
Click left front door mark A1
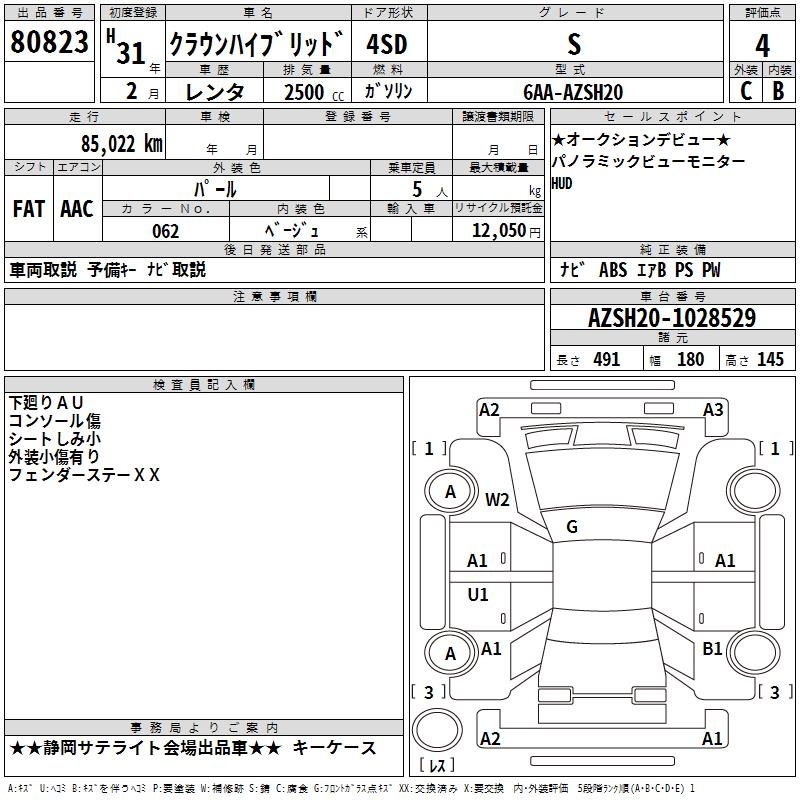tap(477, 561)
